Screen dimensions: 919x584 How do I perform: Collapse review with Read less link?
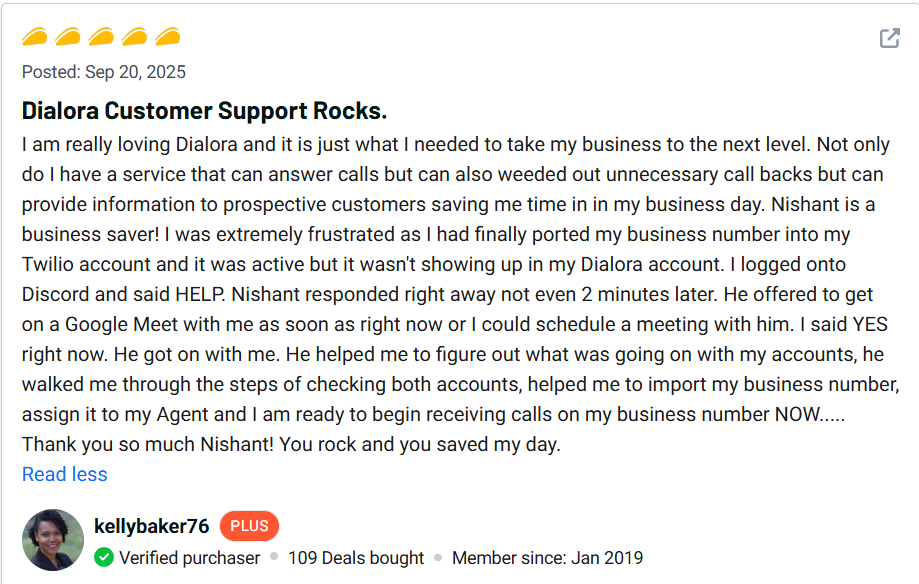click(x=64, y=475)
